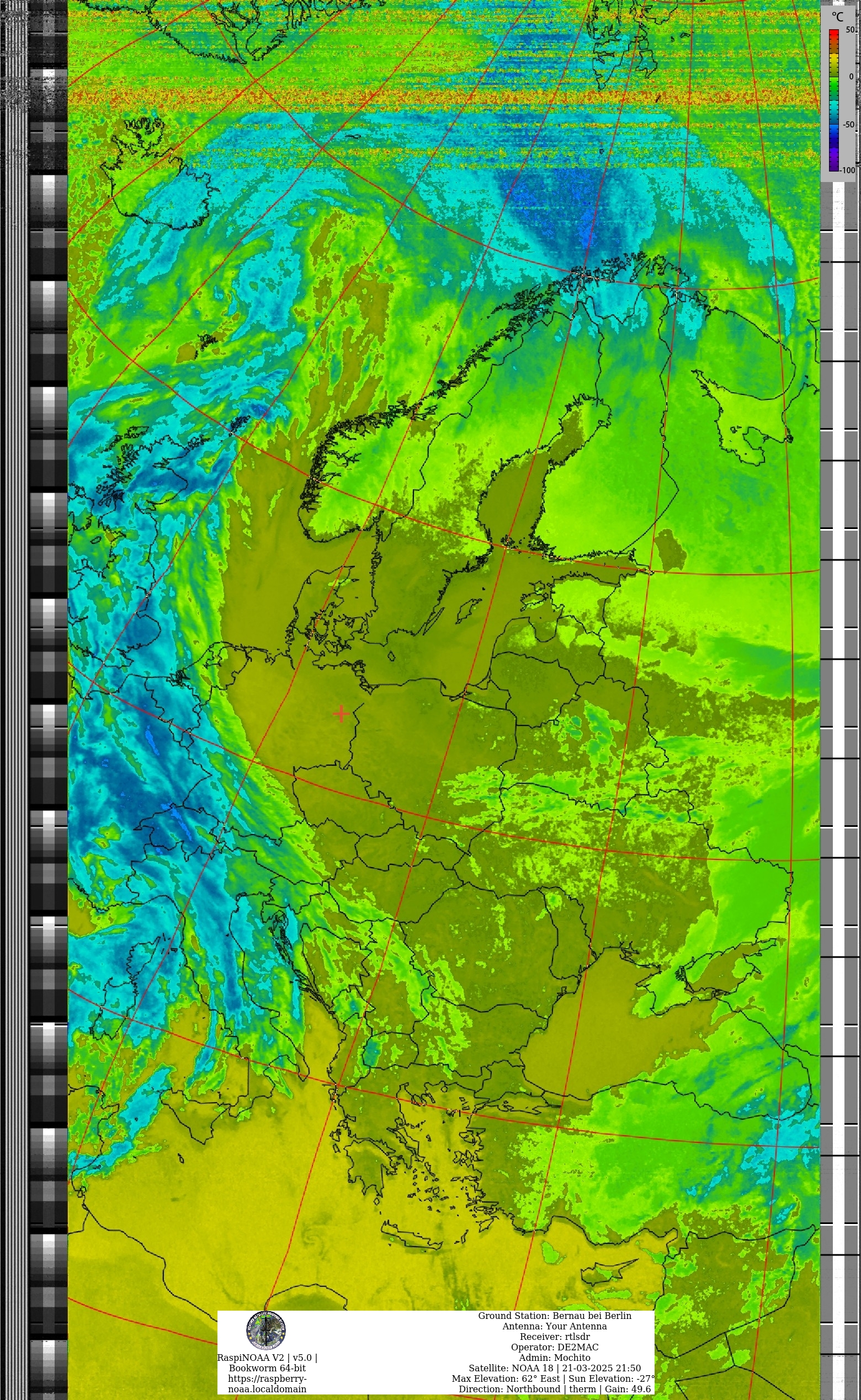Click the 'Receiver: rtlsdr' line
Image resolution: width=861 pixels, height=1400 pixels.
click(x=554, y=1337)
